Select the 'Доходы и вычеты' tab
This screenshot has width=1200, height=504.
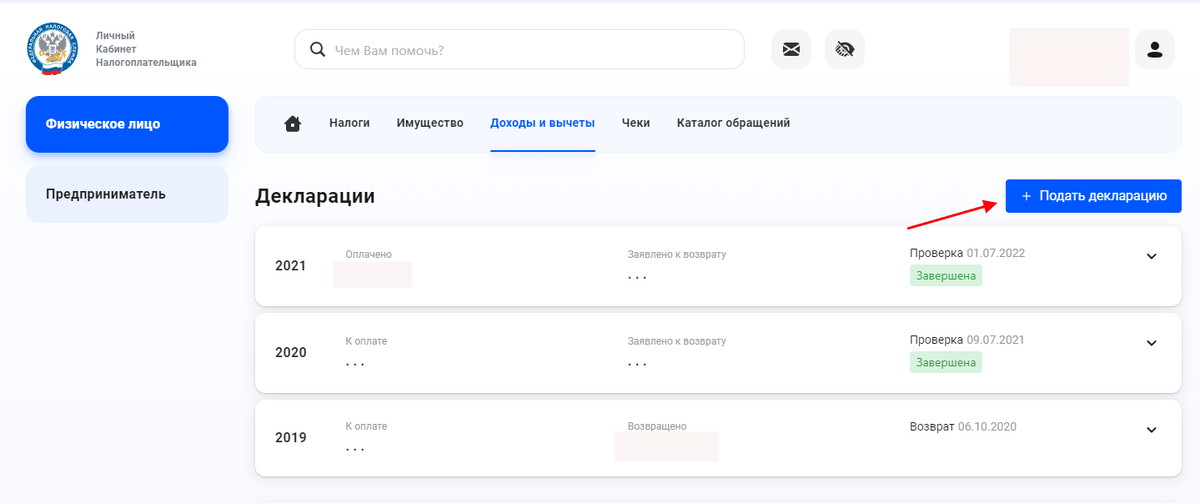click(x=542, y=123)
